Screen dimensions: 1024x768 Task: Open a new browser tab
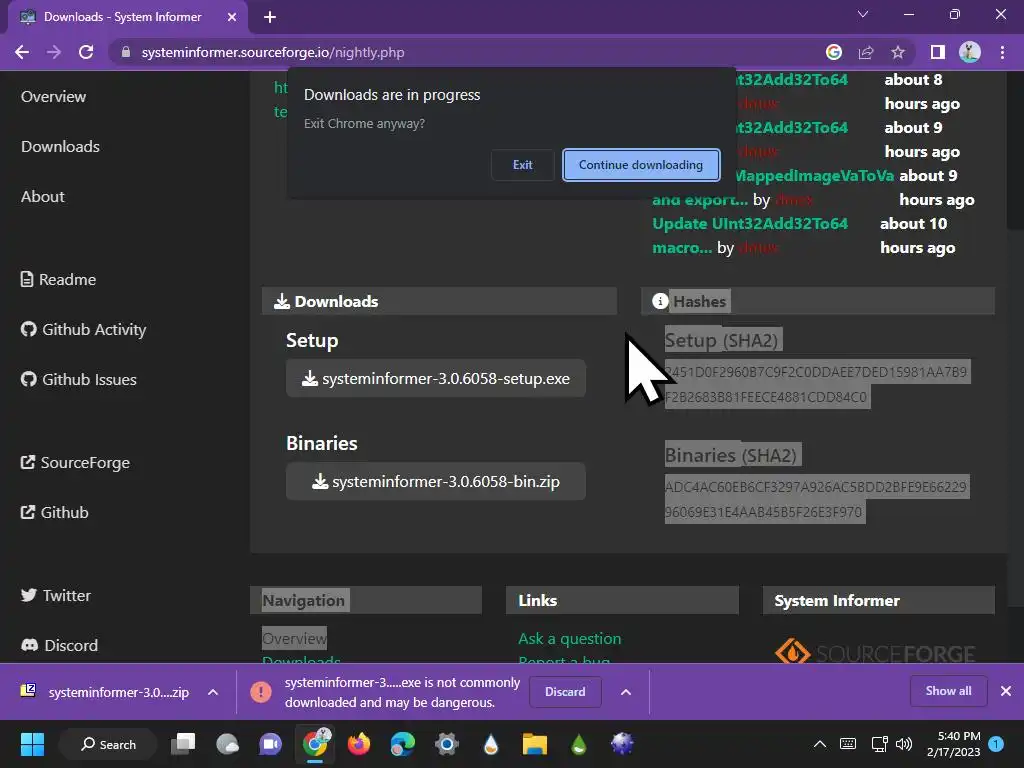(x=270, y=17)
